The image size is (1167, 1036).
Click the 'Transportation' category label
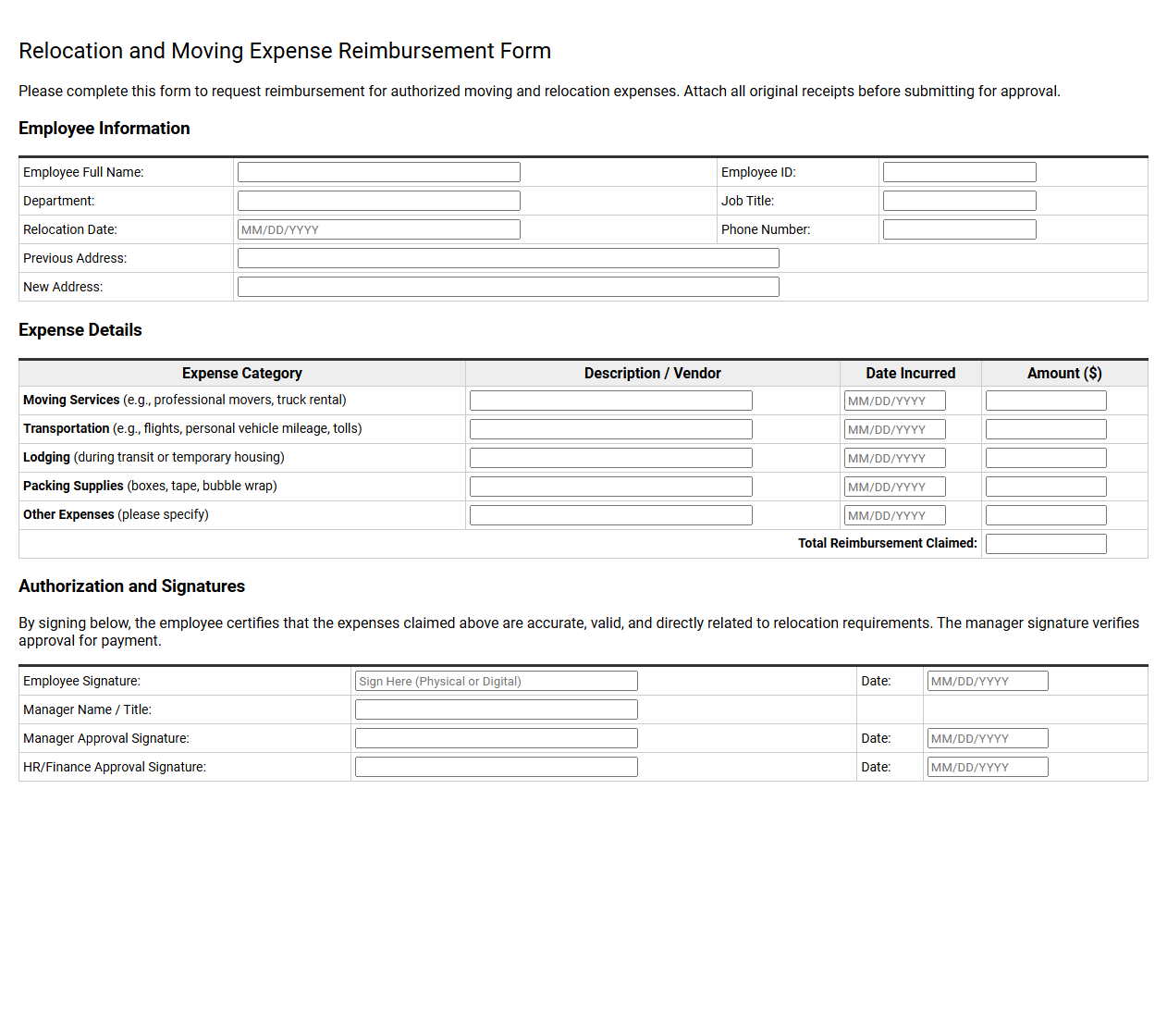coord(67,428)
